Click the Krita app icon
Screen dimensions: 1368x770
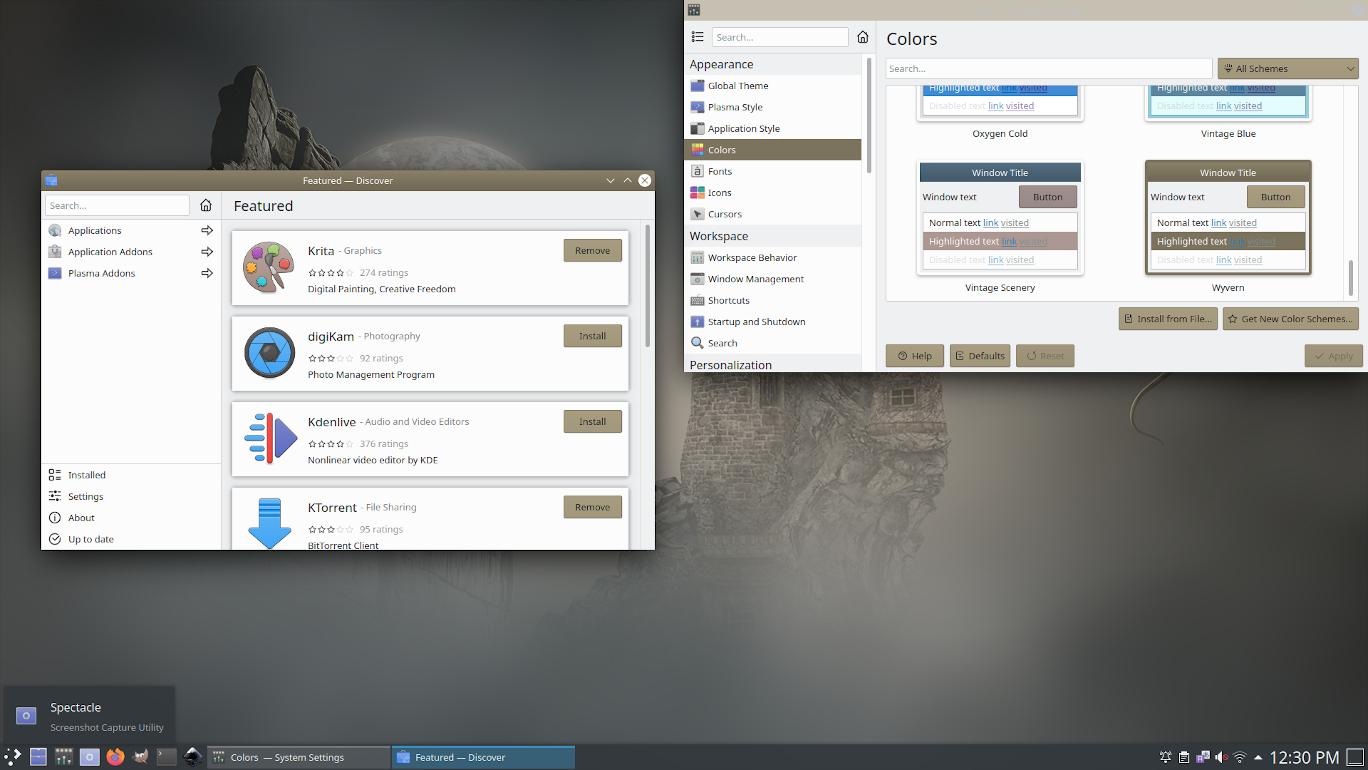(x=269, y=267)
